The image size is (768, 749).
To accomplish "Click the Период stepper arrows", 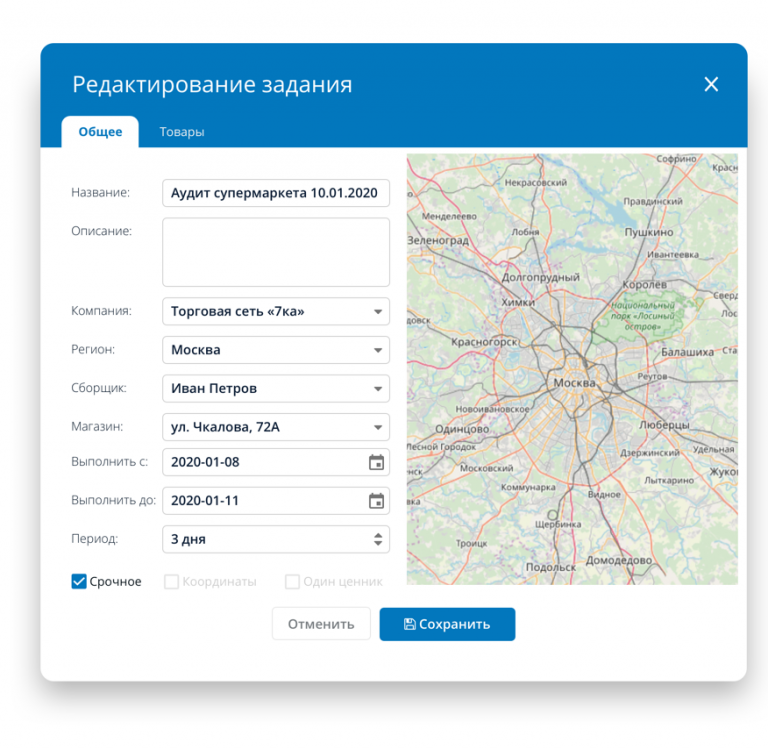I will (378, 539).
